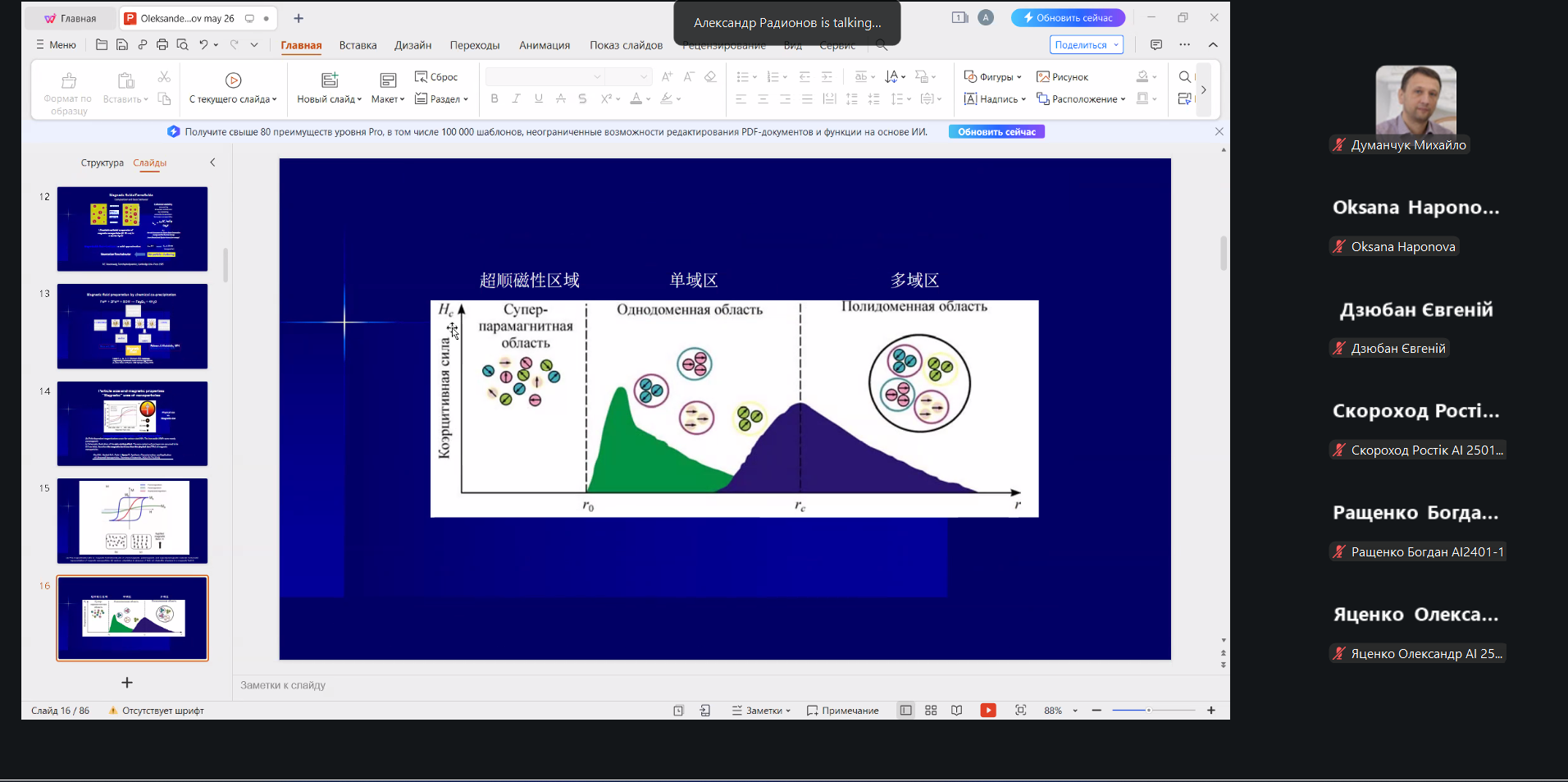
Task: Switch to slide sorter grid view
Action: (931, 711)
